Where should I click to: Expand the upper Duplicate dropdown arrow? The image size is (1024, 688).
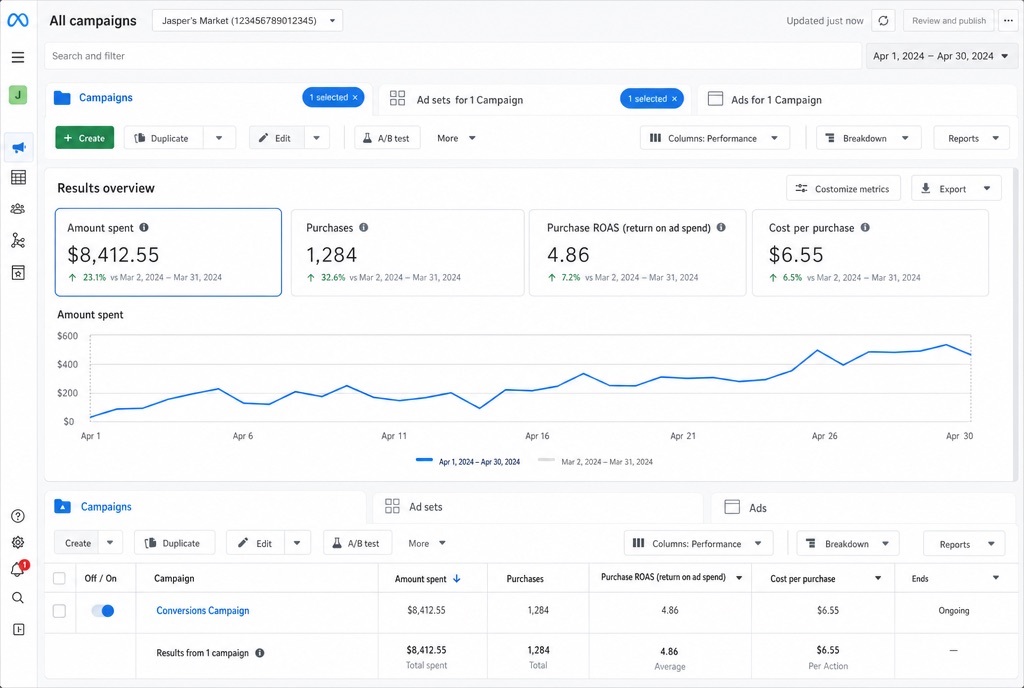pos(219,138)
